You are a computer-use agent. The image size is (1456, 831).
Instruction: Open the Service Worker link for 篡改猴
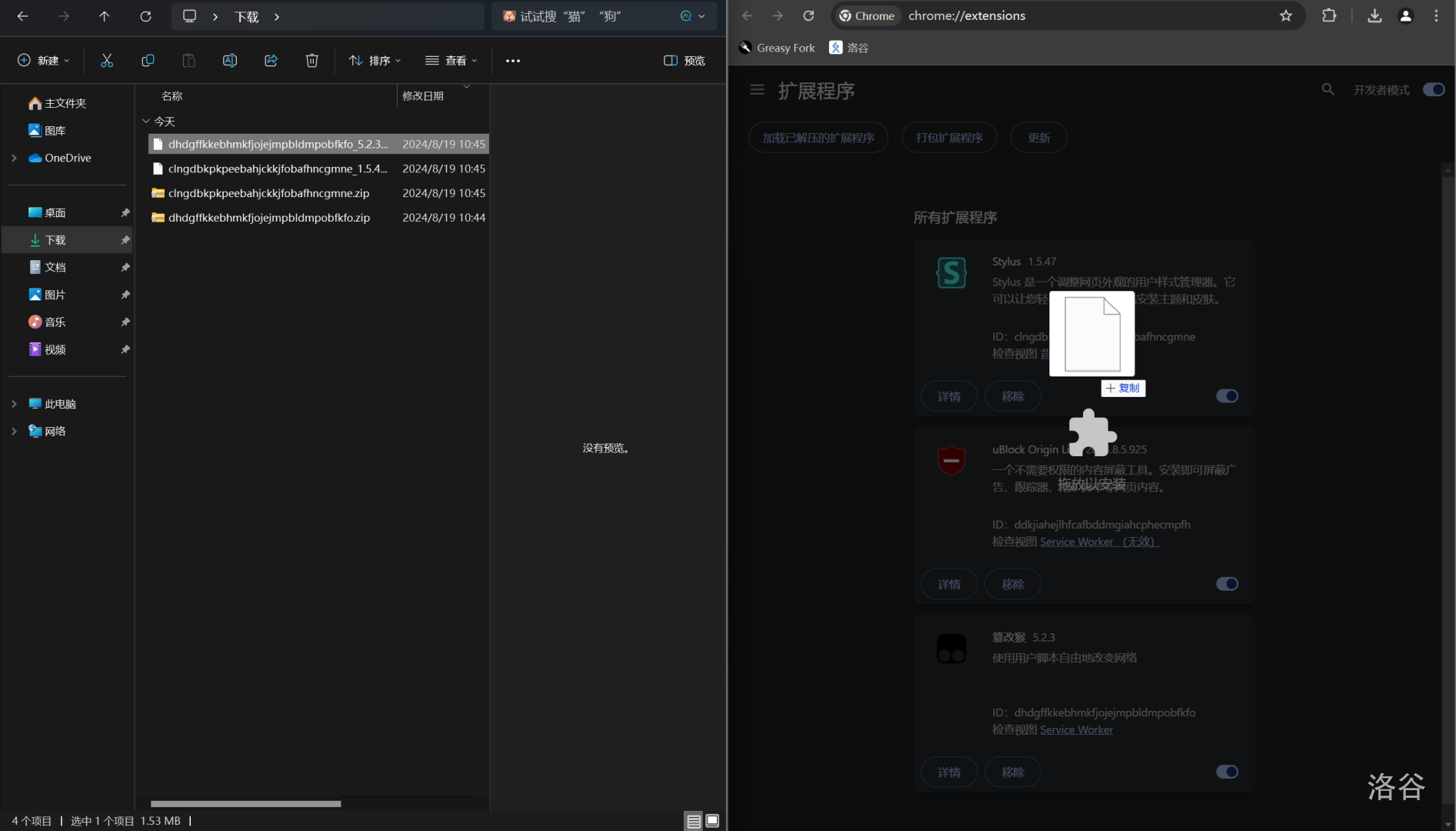point(1076,729)
